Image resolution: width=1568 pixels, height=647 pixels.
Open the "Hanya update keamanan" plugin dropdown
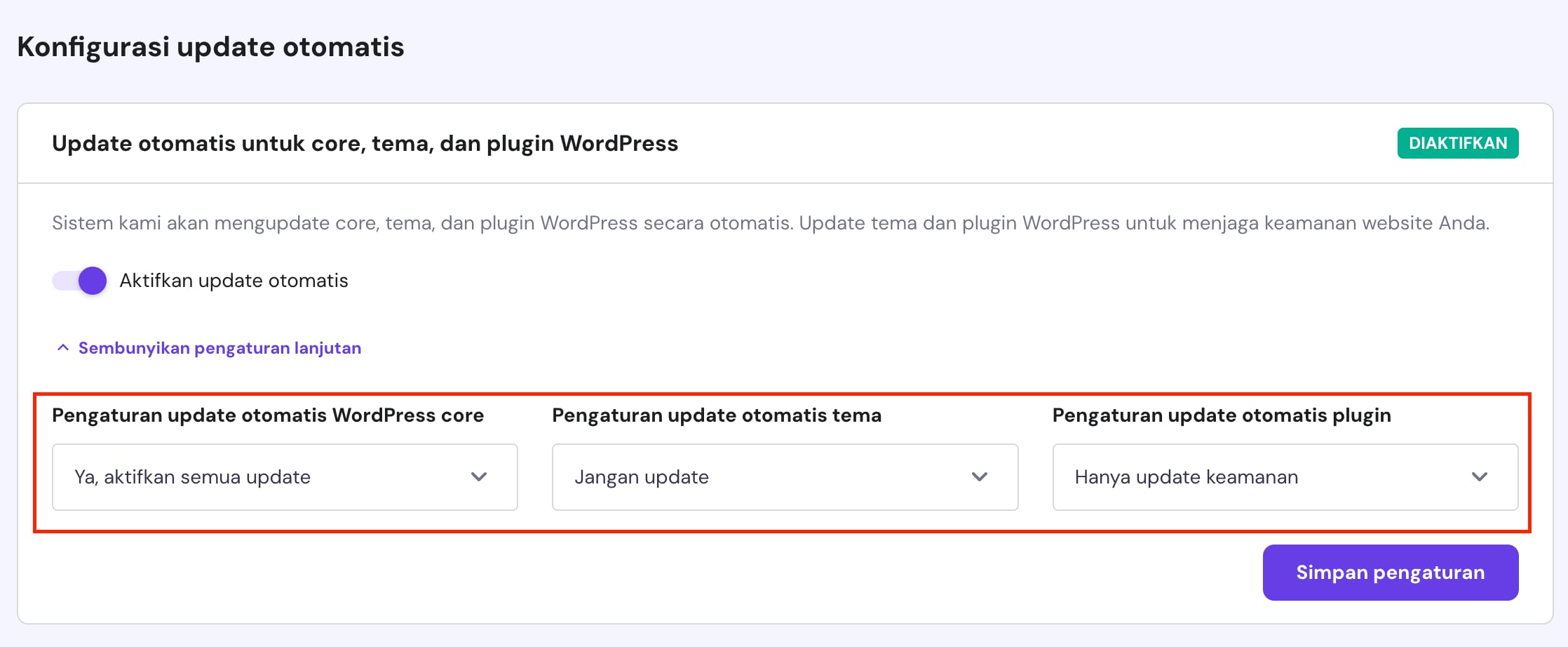pyautogui.click(x=1285, y=477)
